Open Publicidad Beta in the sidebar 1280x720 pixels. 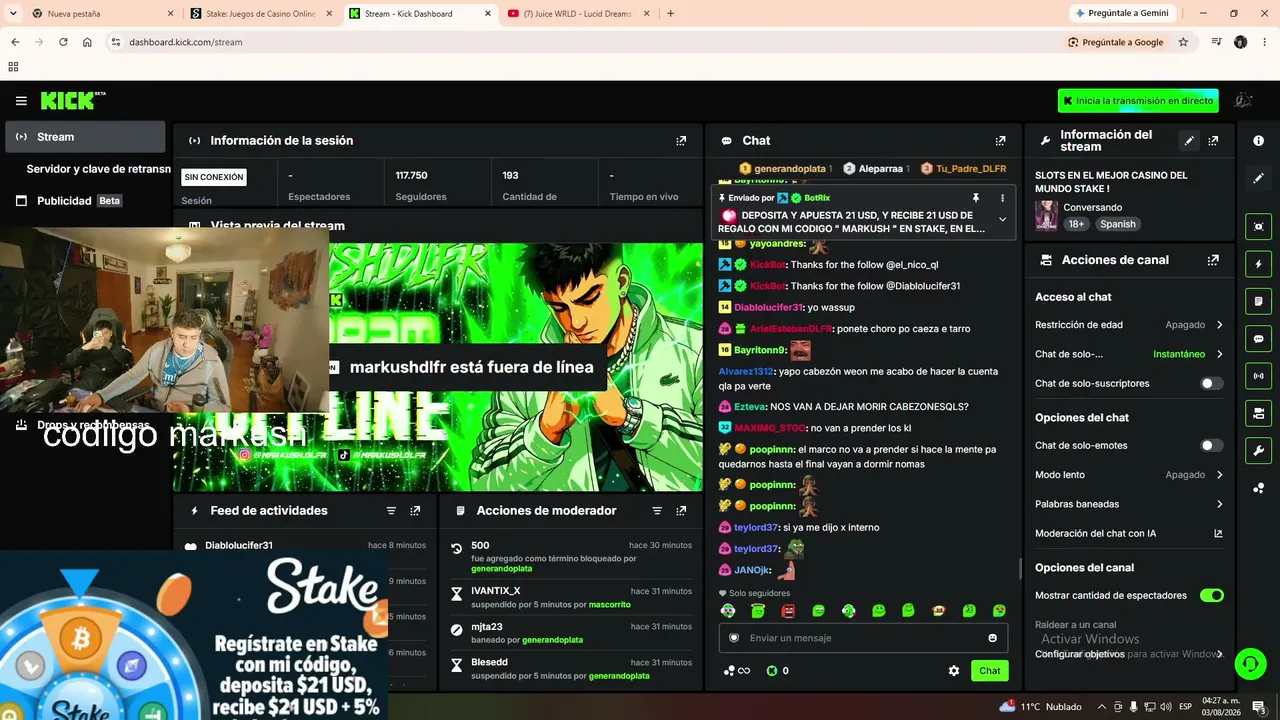point(85,201)
